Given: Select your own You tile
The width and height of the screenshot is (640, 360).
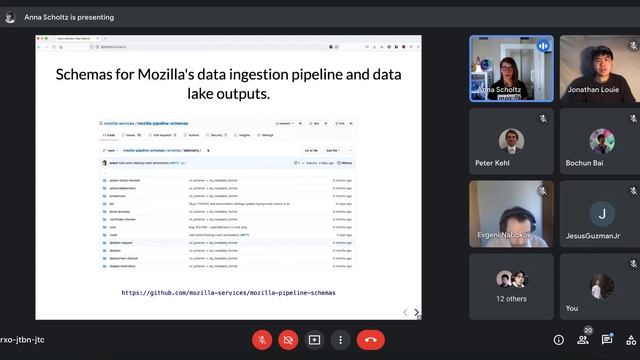Looking at the screenshot, I should click(x=600, y=287).
